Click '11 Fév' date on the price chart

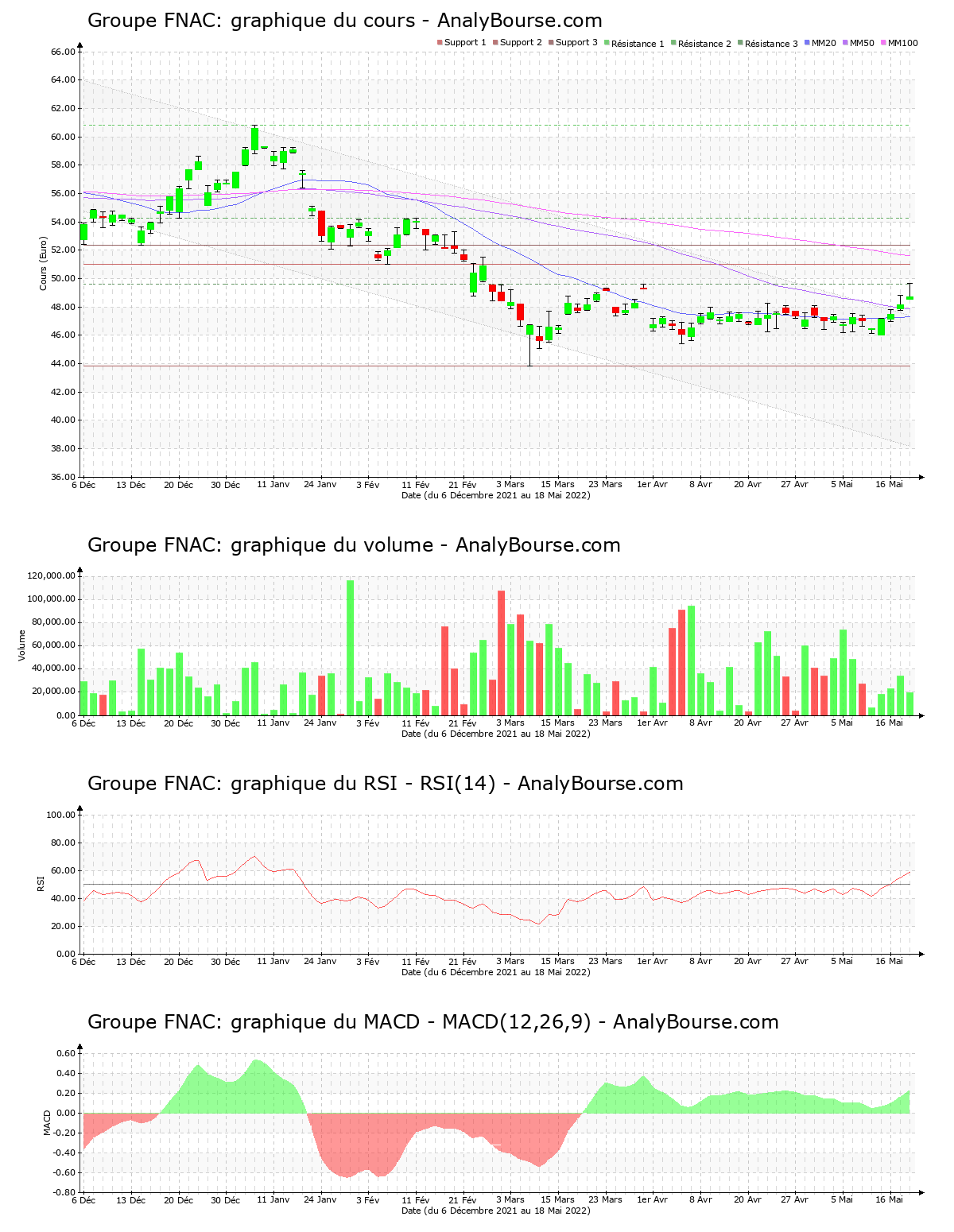[416, 485]
